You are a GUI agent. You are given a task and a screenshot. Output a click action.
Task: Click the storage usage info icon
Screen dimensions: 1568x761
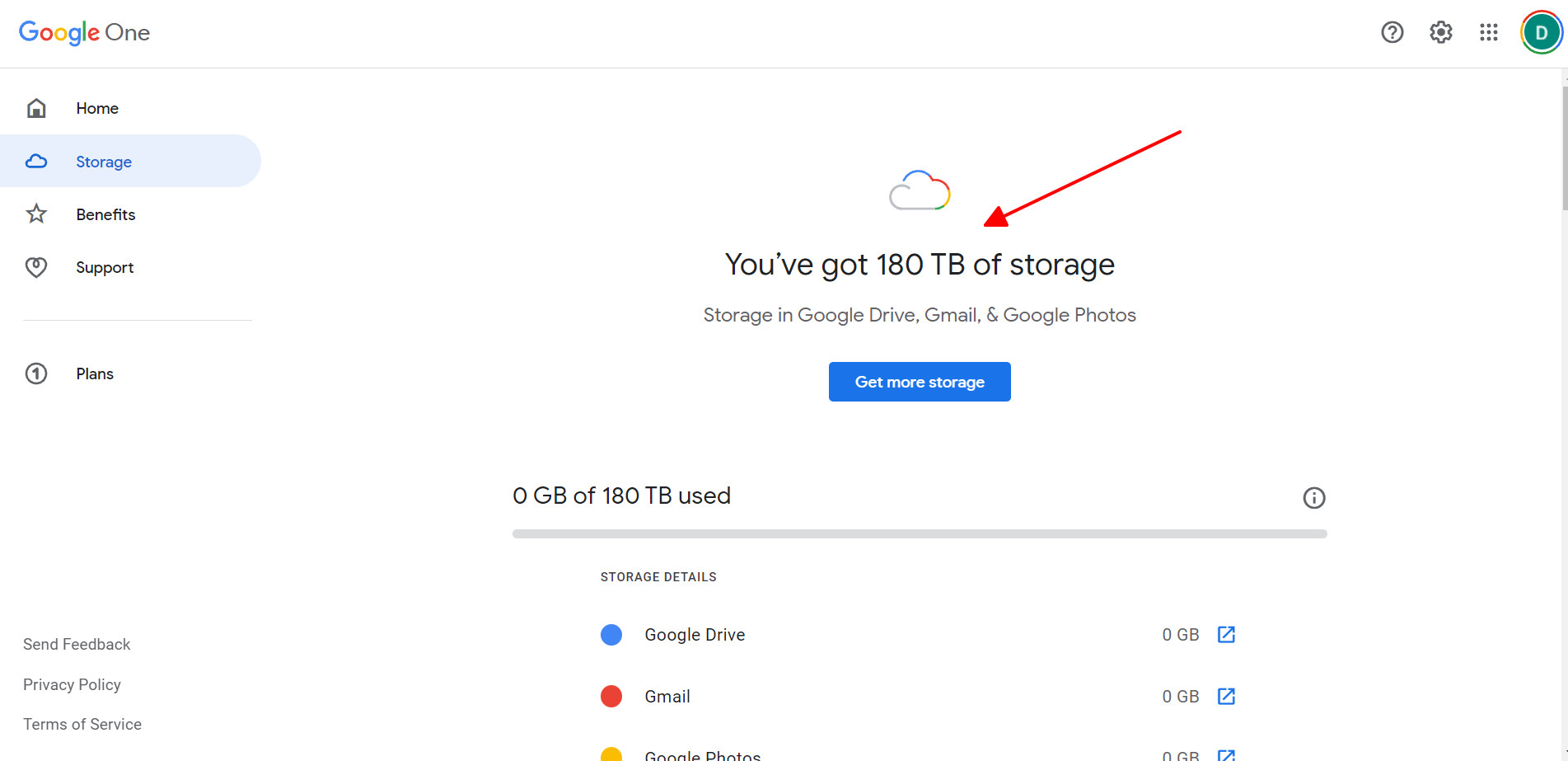(1314, 498)
